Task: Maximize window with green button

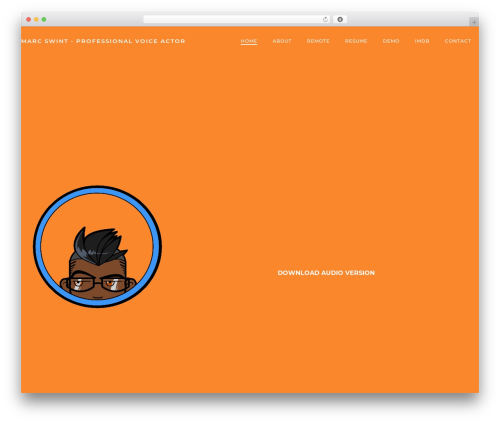Action: (x=44, y=19)
